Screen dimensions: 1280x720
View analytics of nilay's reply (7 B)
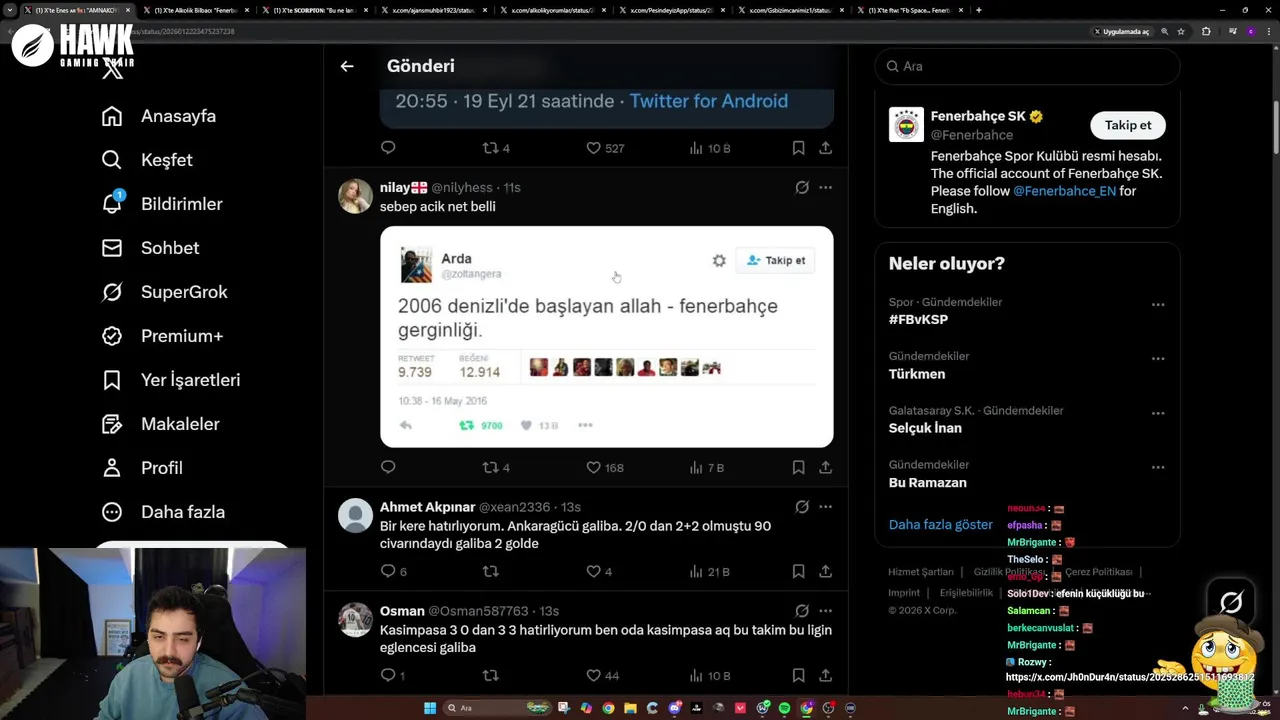(x=706, y=467)
